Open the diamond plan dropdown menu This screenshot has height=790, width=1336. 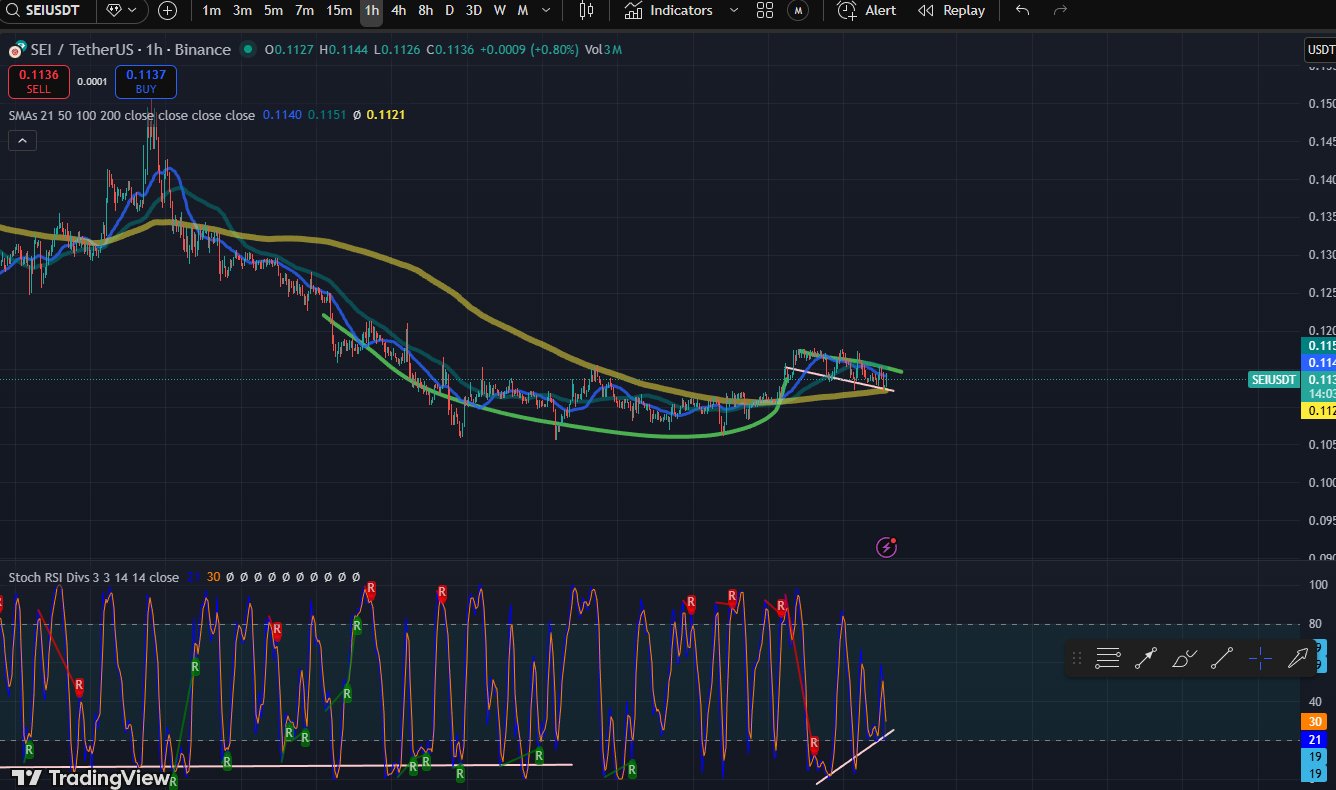pyautogui.click(x=121, y=11)
